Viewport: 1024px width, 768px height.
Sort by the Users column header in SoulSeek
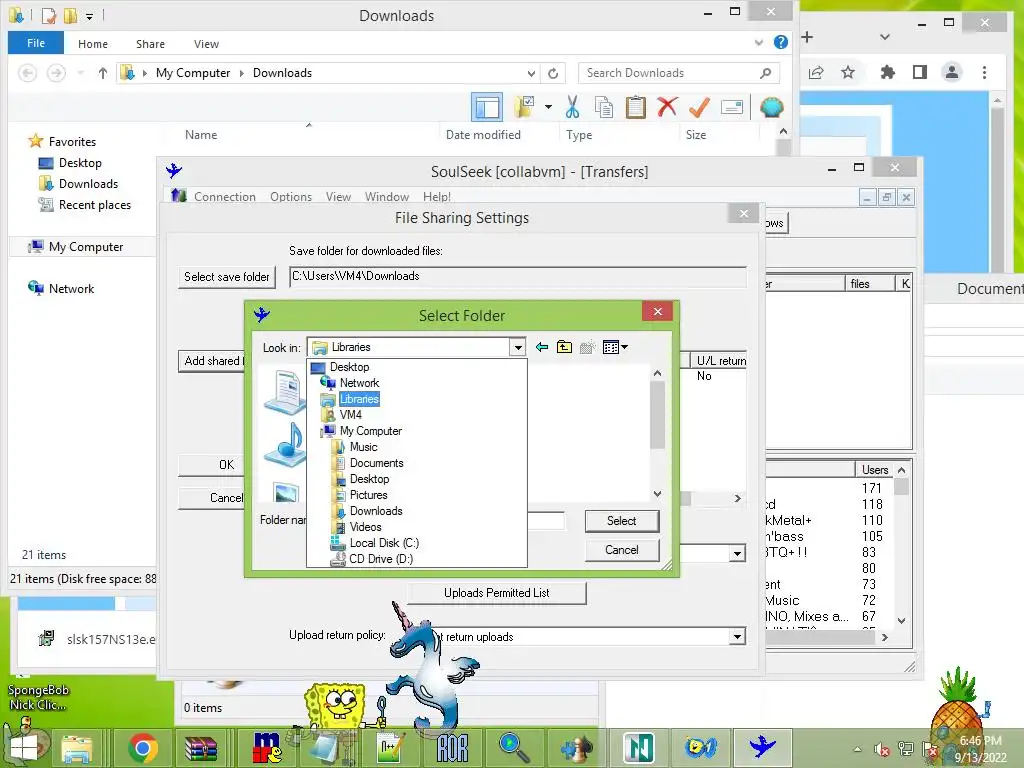click(x=874, y=470)
